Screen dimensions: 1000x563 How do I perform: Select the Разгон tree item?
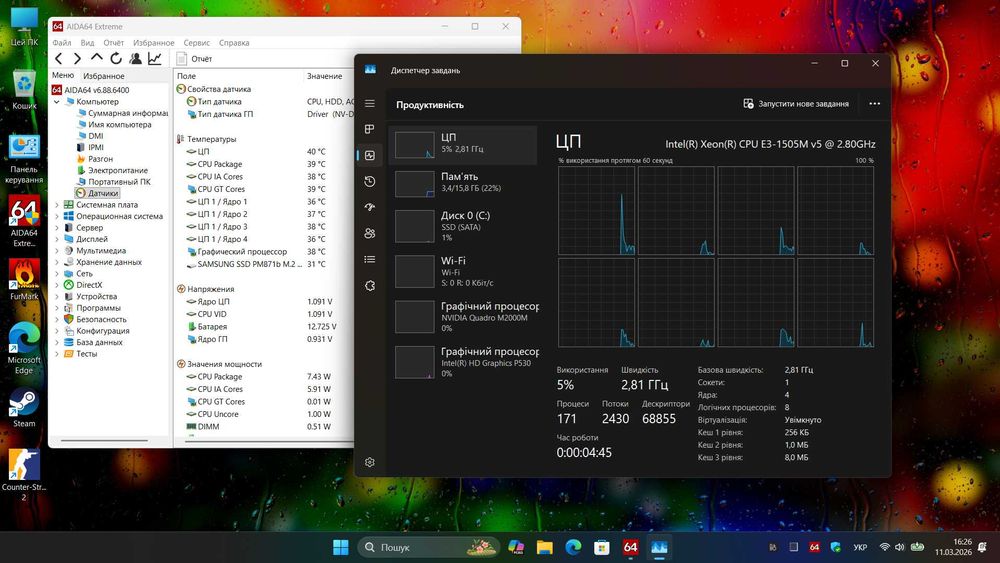click(x=94, y=159)
